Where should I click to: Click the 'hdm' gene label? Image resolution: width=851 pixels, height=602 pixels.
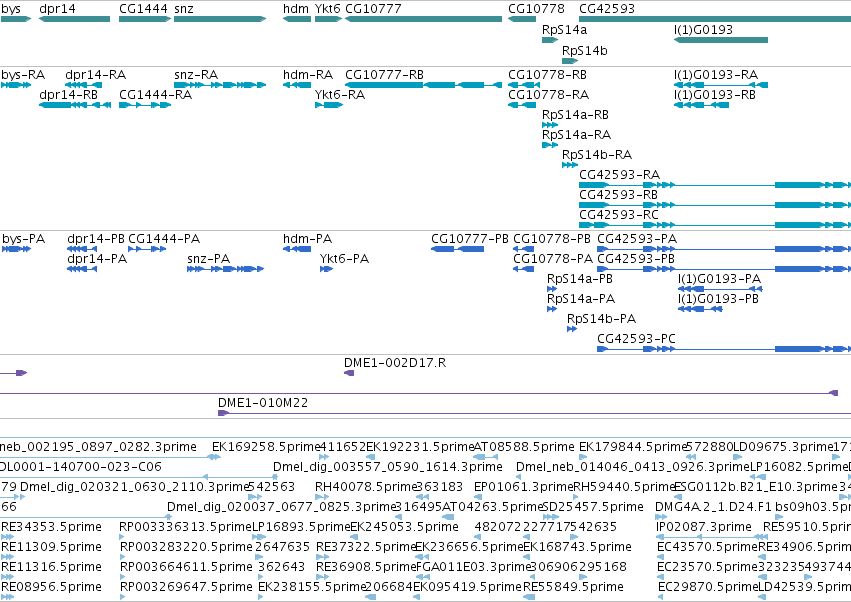pyautogui.click(x=296, y=9)
